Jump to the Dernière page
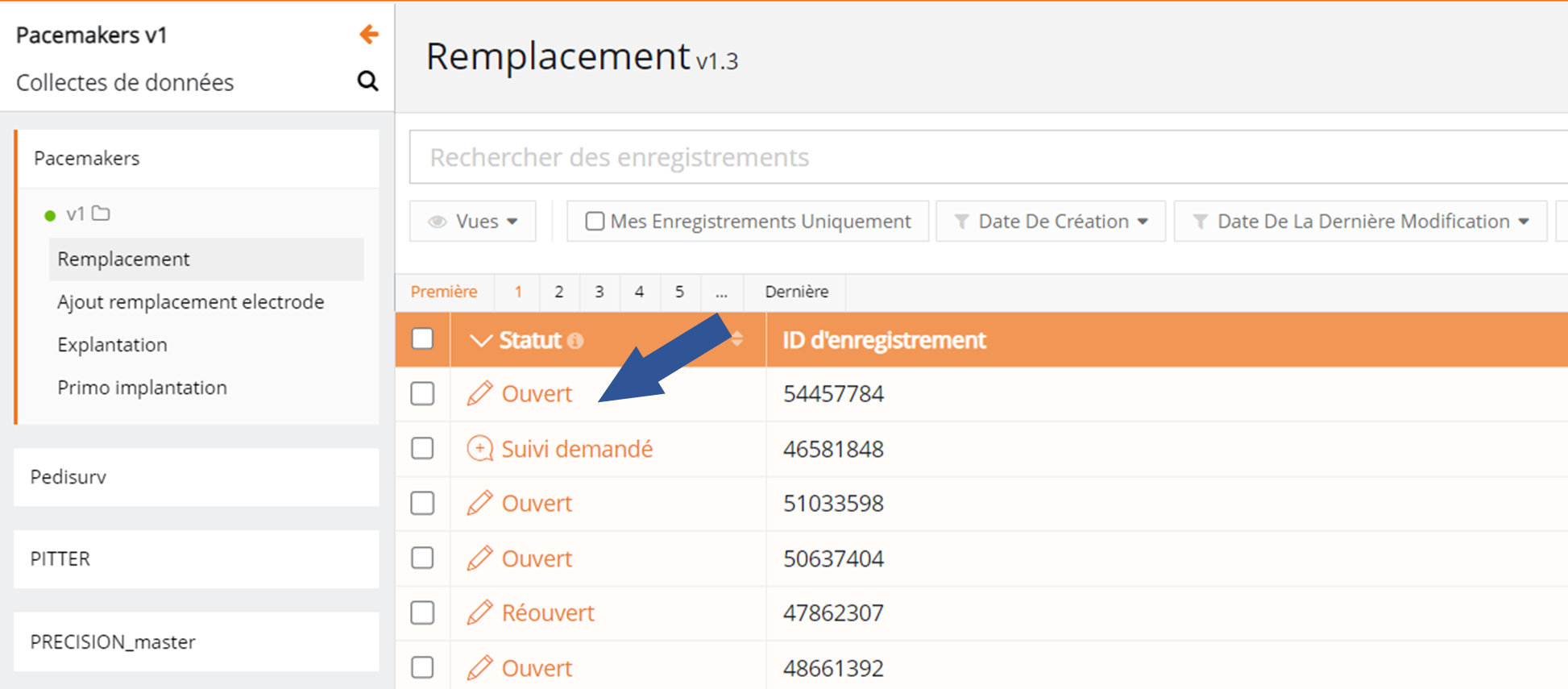This screenshot has height=689, width=1568. [x=796, y=292]
